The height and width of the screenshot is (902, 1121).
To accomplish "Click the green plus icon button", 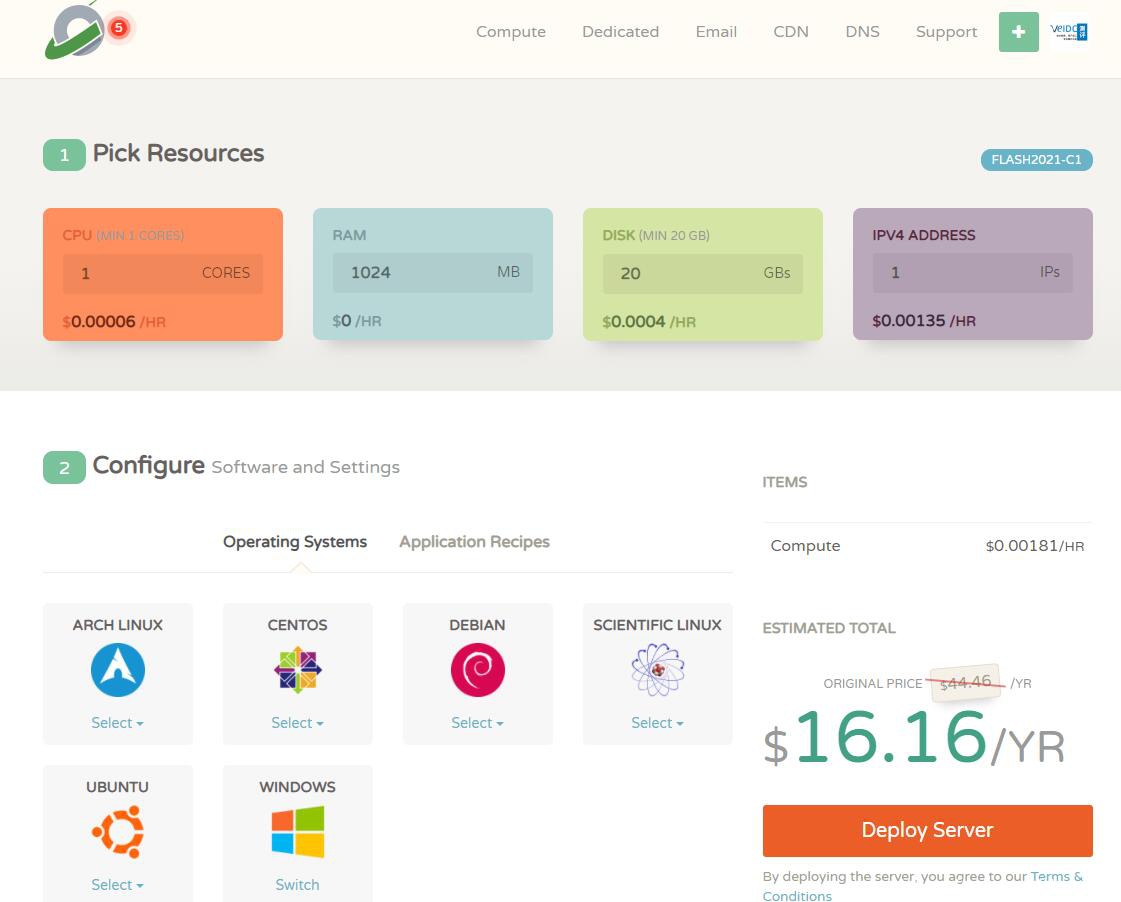I will pyautogui.click(x=1018, y=32).
